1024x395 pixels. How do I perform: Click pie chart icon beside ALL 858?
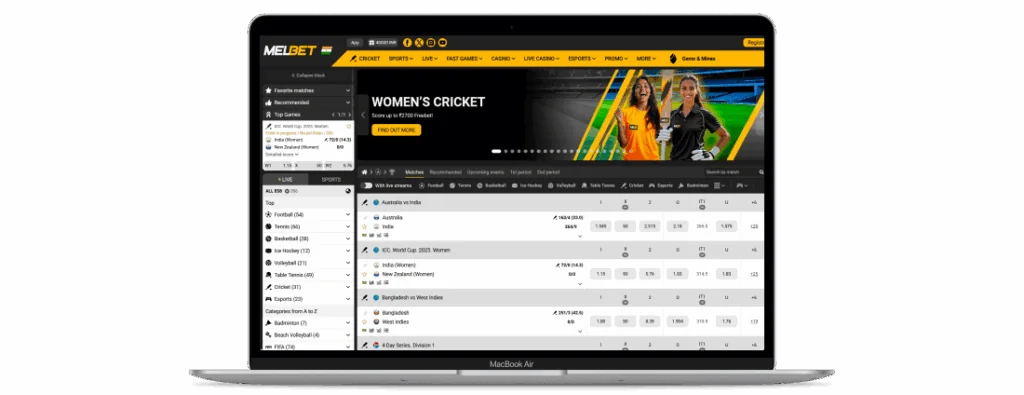coord(348,191)
